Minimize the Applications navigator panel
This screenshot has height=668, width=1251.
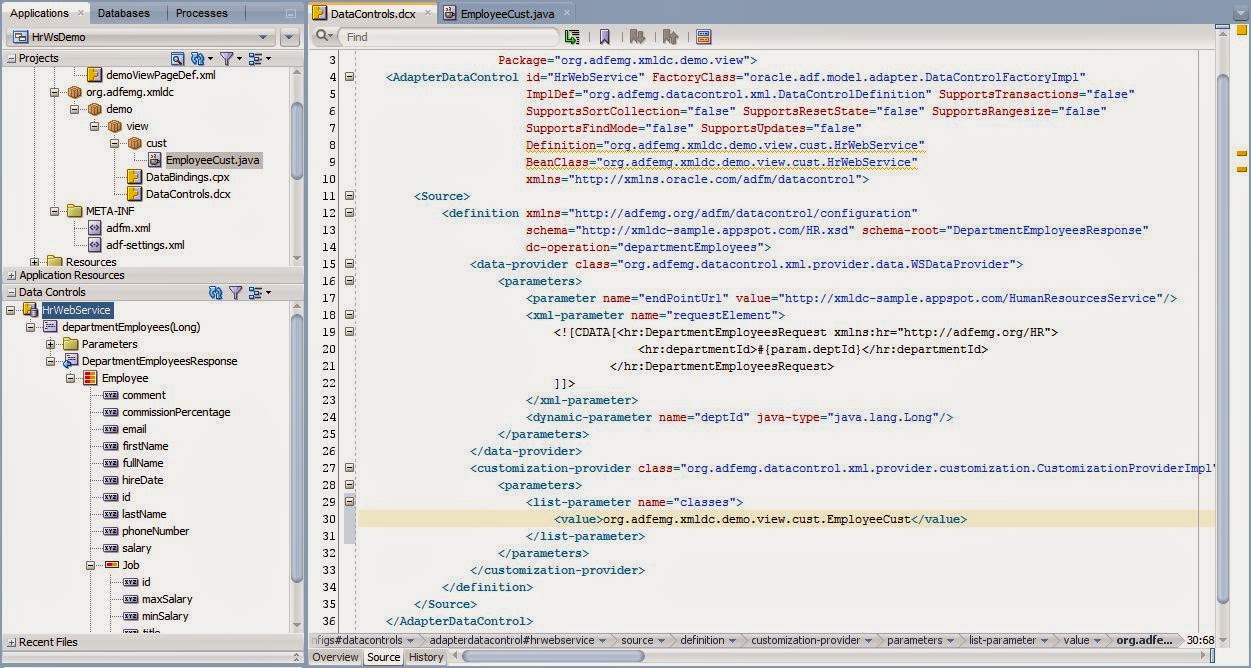pos(289,13)
